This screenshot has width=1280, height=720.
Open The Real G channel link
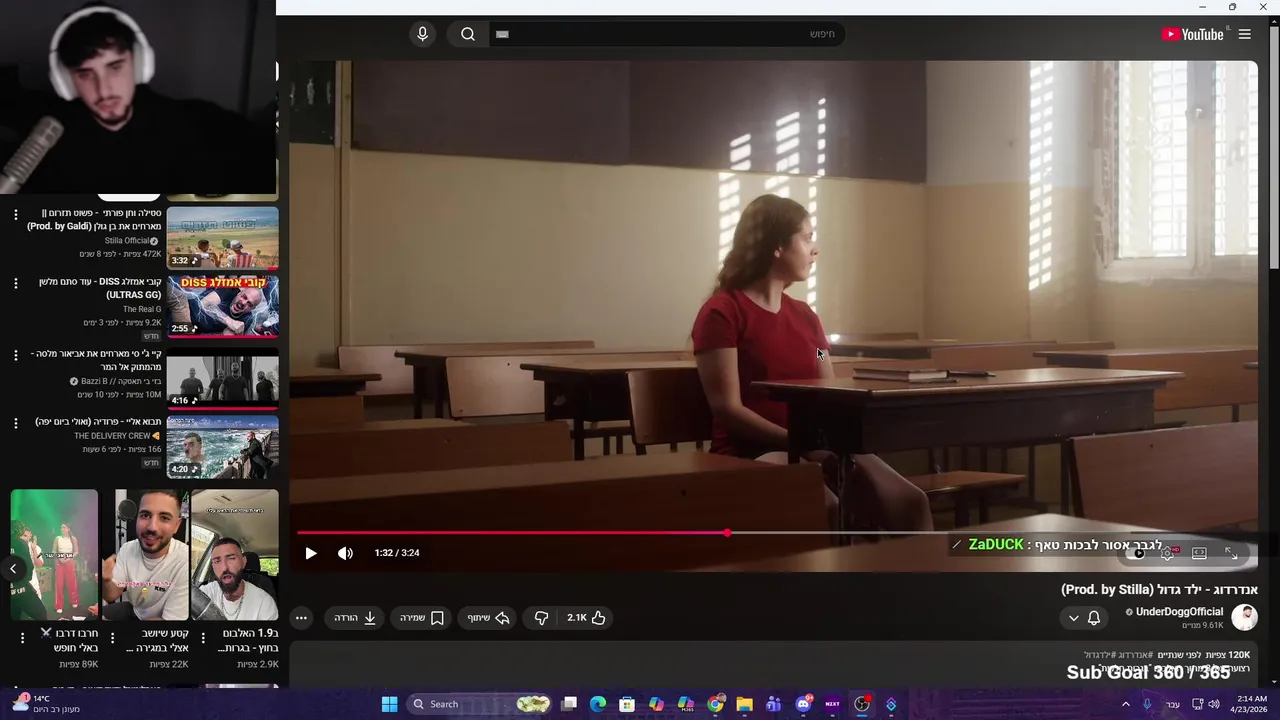[142, 310]
